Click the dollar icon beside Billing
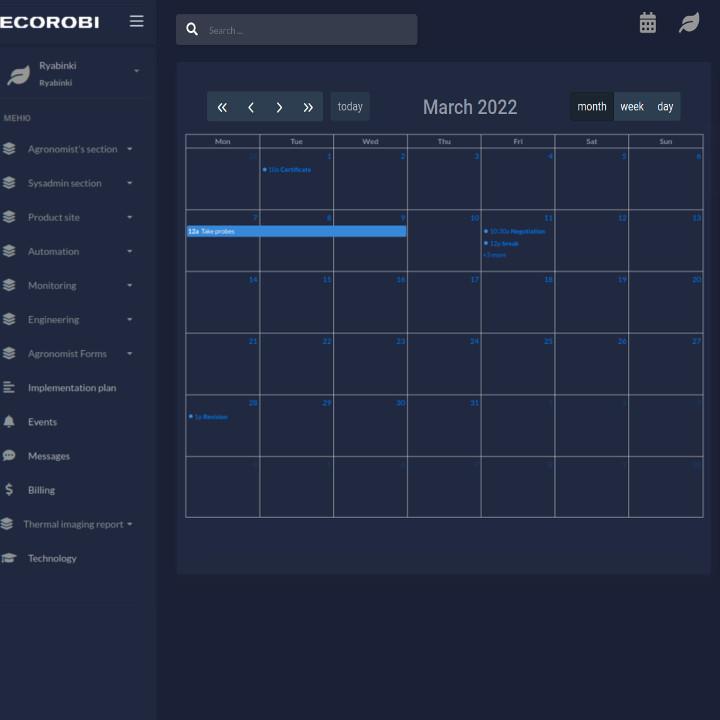720x720 pixels. [x=9, y=490]
